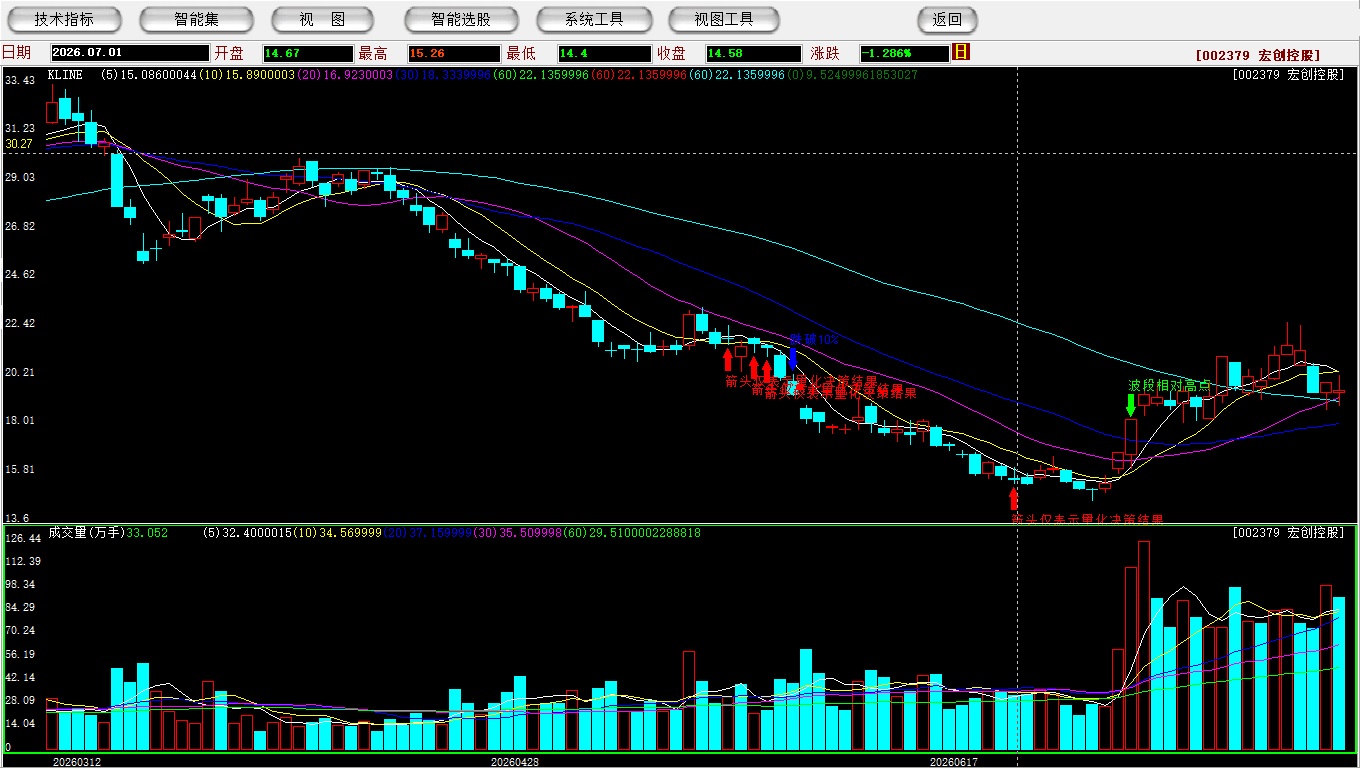Click the 波段相对高点 text annotation
The width and height of the screenshot is (1360, 768).
tap(1169, 385)
